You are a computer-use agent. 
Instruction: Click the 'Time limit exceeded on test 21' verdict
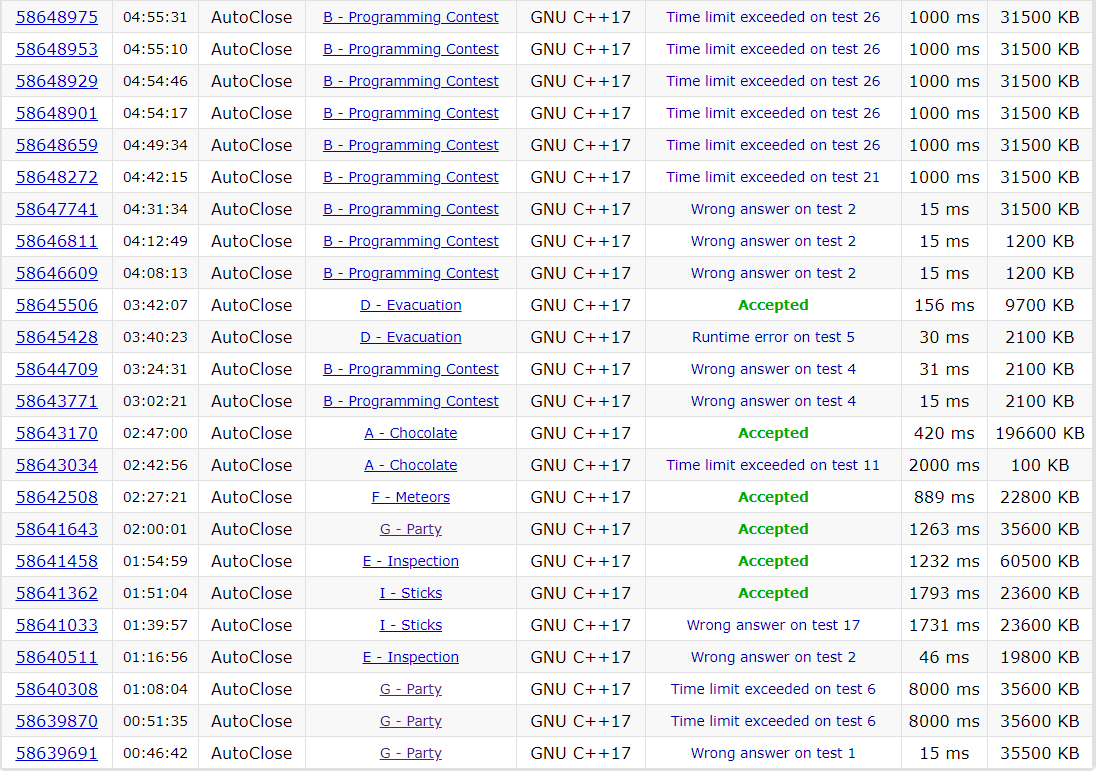click(x=773, y=177)
